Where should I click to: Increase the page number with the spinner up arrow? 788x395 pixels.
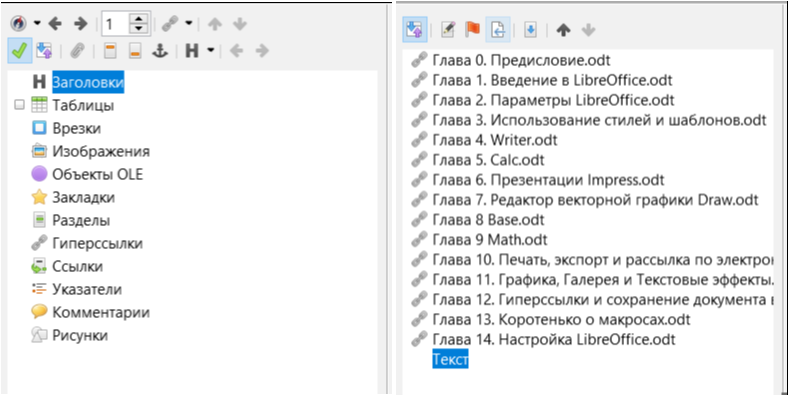[139, 19]
